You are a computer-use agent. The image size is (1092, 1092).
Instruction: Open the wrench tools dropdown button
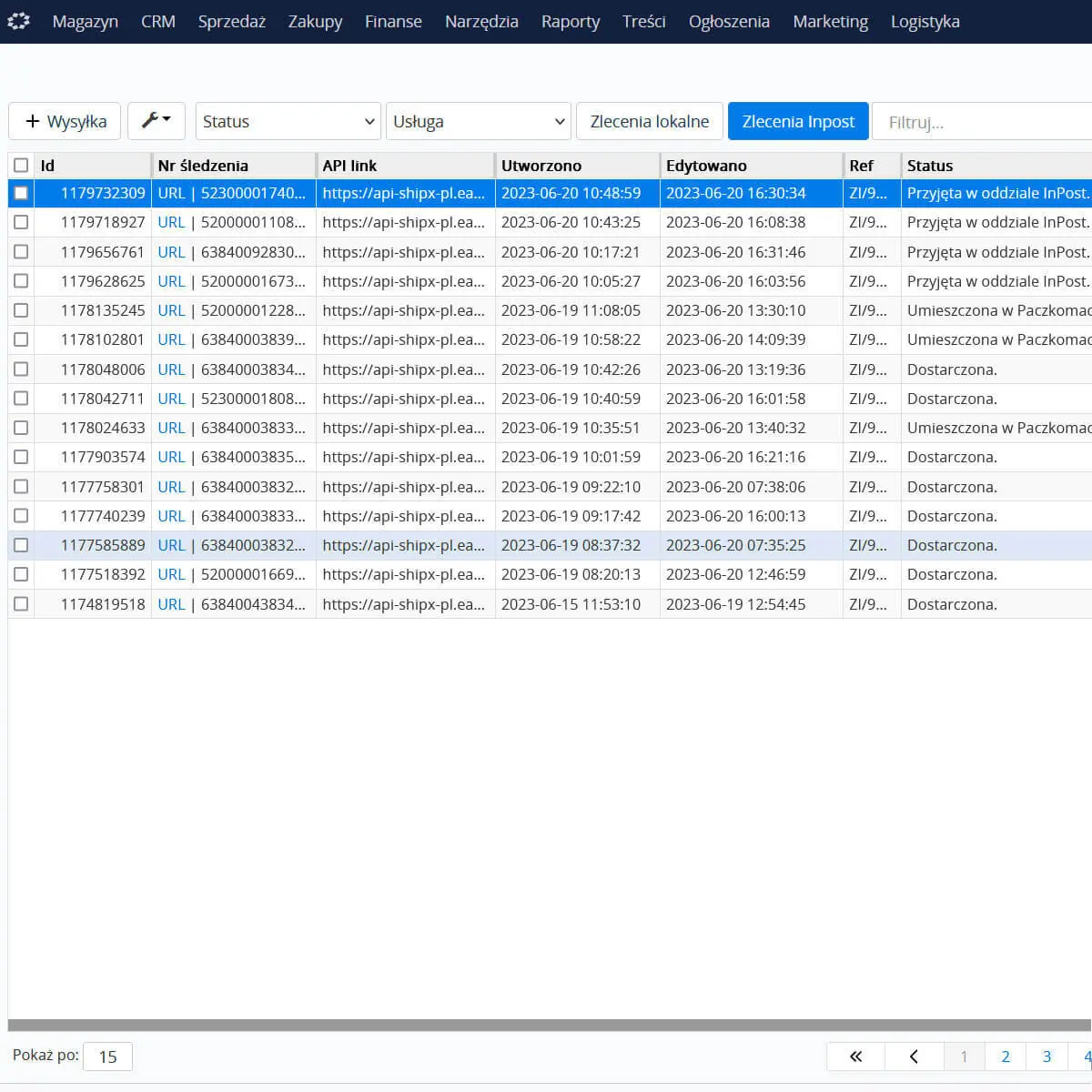coord(157,121)
